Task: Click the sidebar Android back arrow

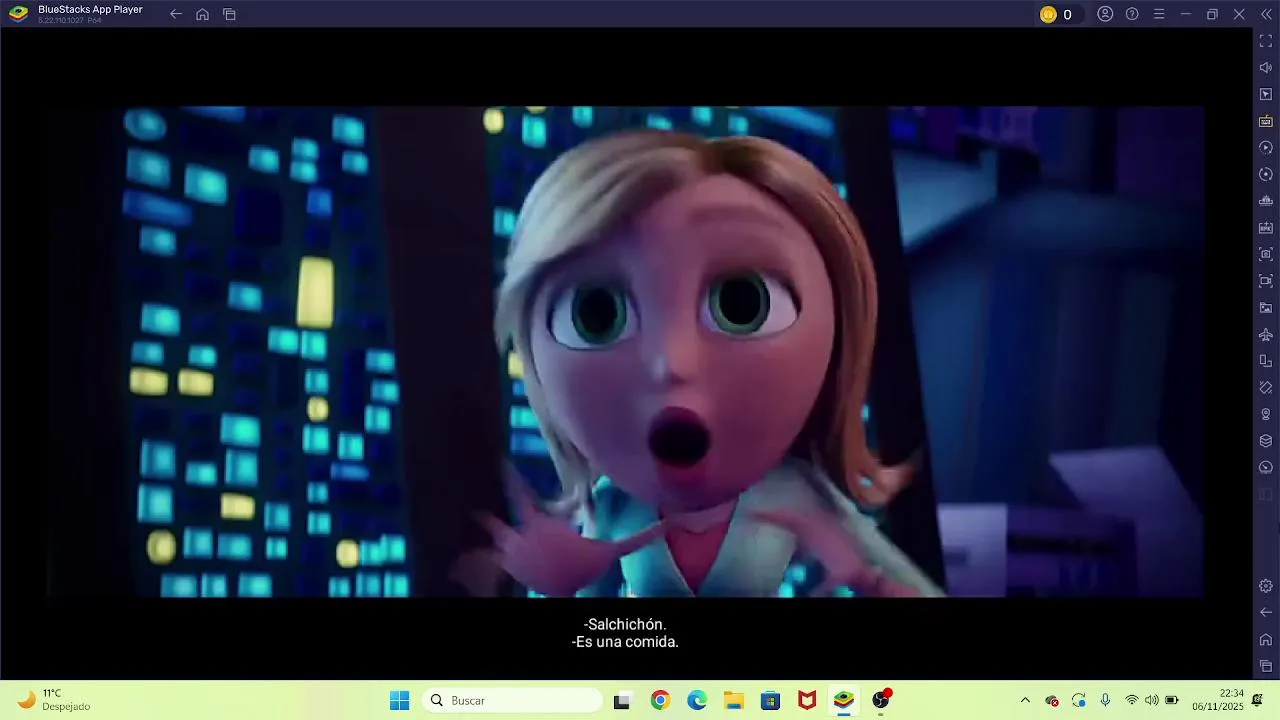Action: point(1266,612)
